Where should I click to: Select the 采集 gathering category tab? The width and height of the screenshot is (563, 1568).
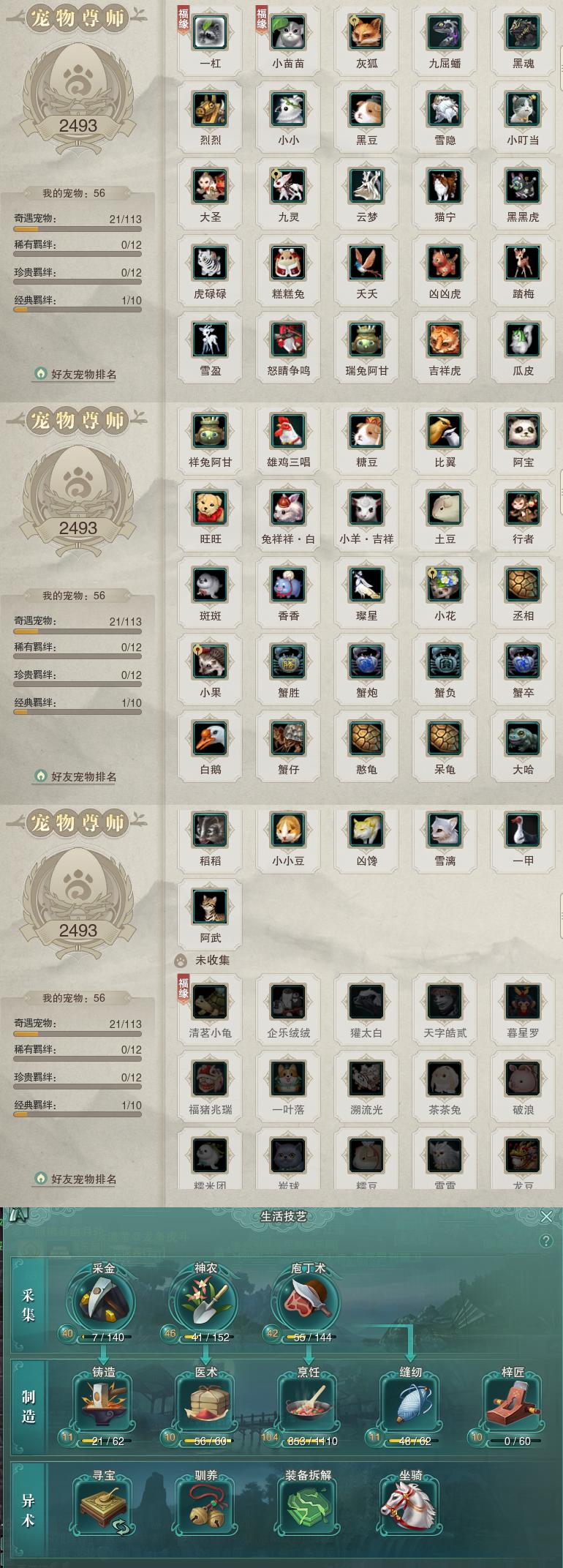click(29, 1306)
